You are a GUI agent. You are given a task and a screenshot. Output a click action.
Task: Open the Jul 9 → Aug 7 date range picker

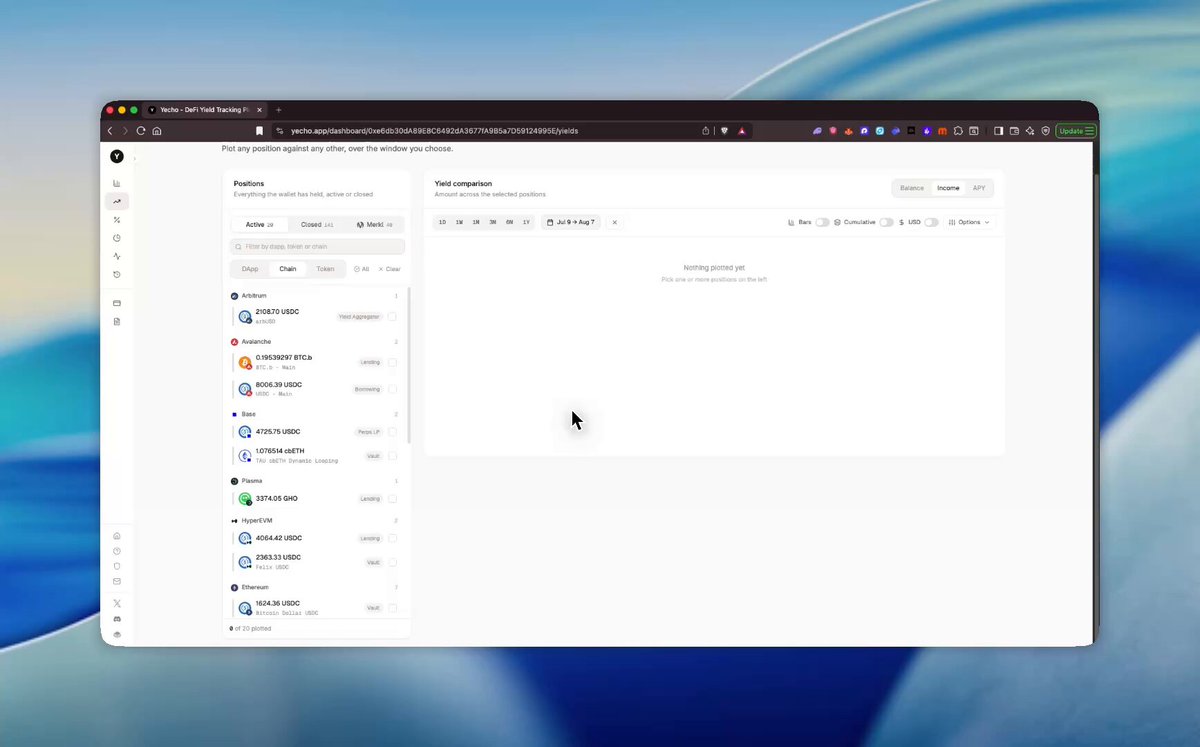571,222
